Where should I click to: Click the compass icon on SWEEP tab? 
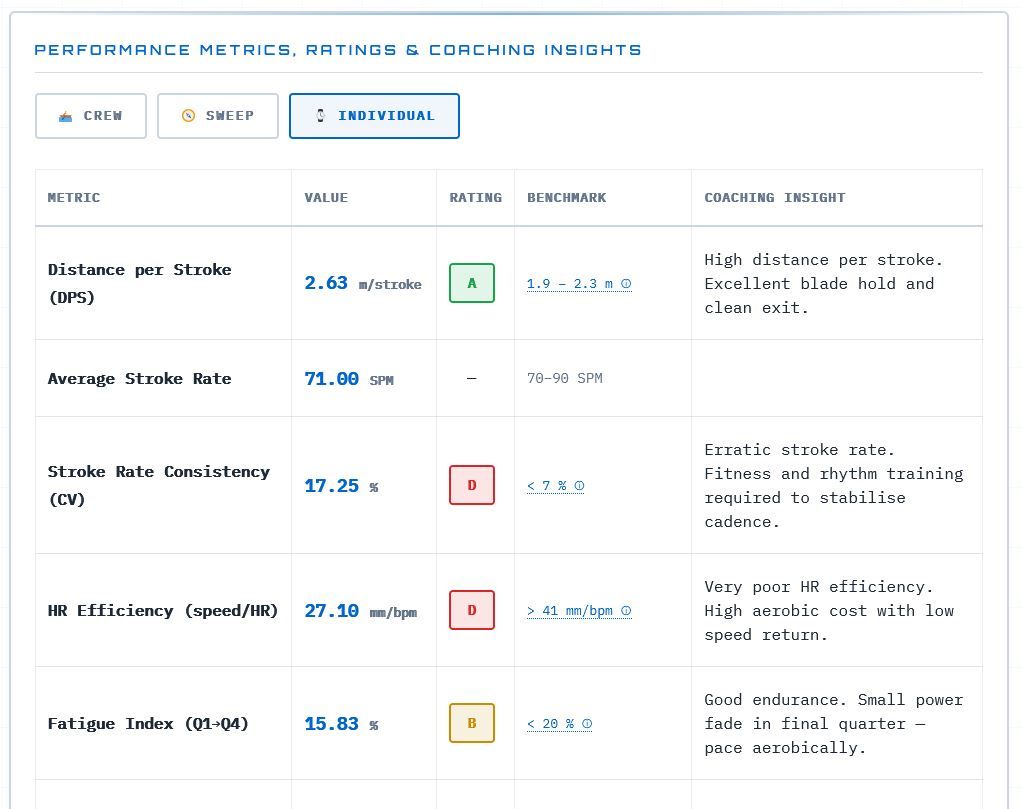click(x=188, y=115)
